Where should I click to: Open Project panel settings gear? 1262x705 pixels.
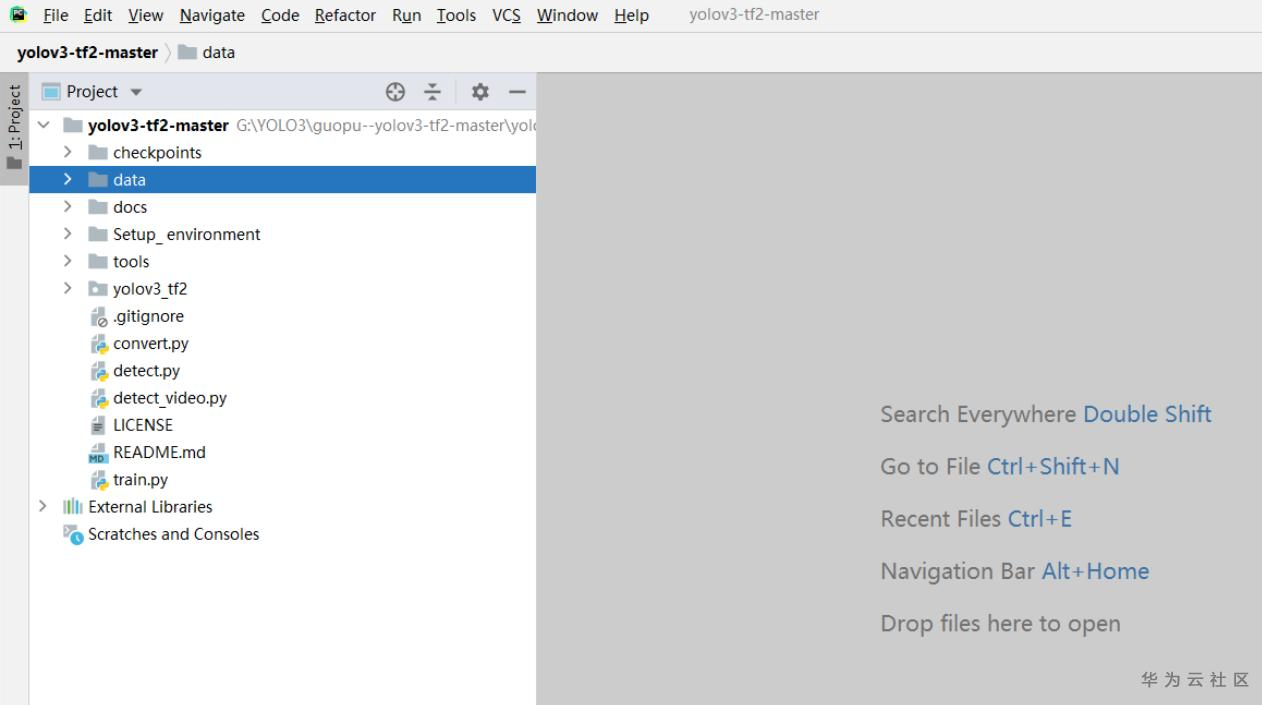480,92
